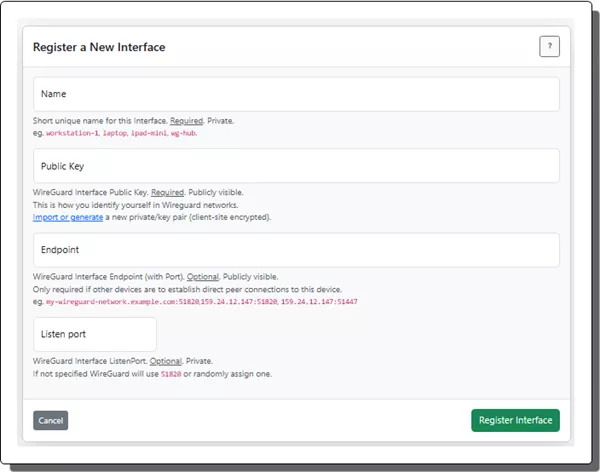Image resolution: width=600 pixels, height=472 pixels.
Task: Click the workstation-1 example name
Action: click(72, 133)
